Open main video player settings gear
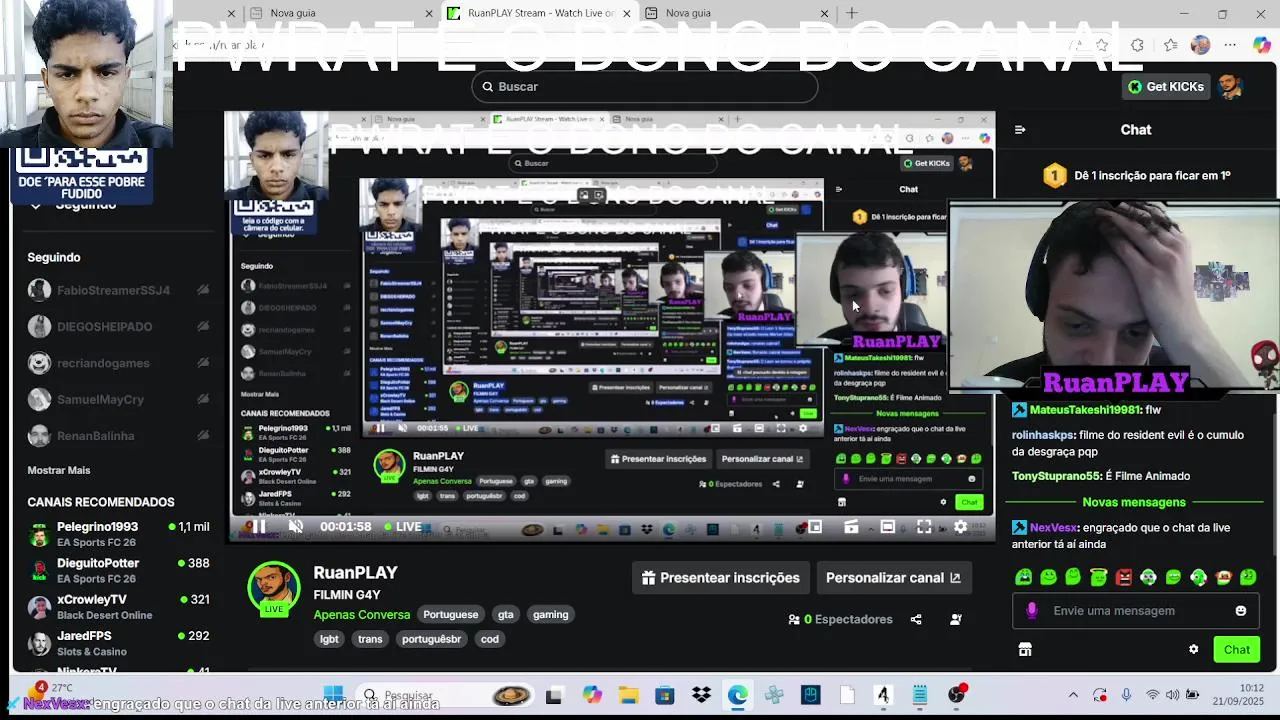 point(960,527)
